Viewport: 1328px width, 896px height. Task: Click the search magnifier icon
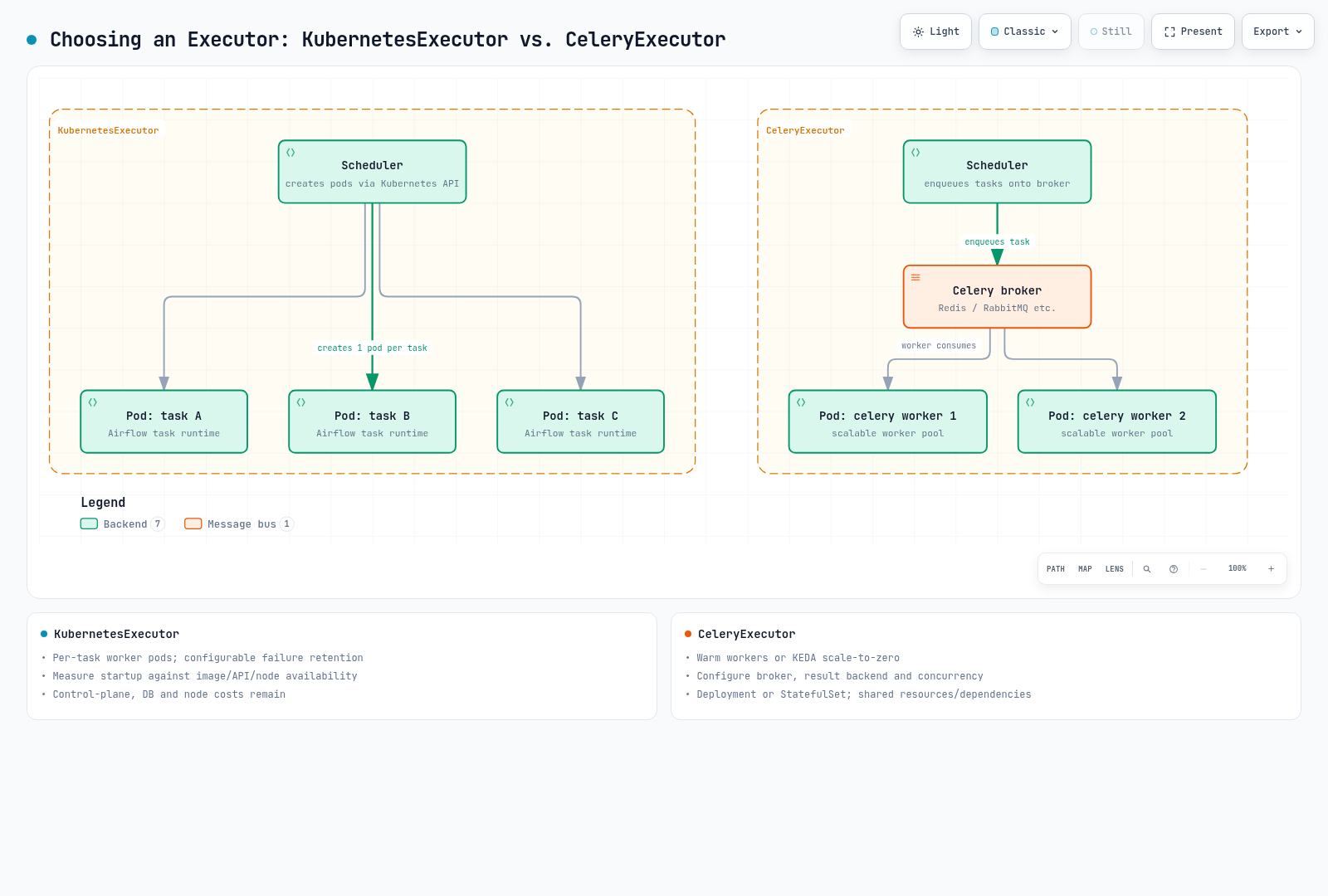(x=1147, y=569)
